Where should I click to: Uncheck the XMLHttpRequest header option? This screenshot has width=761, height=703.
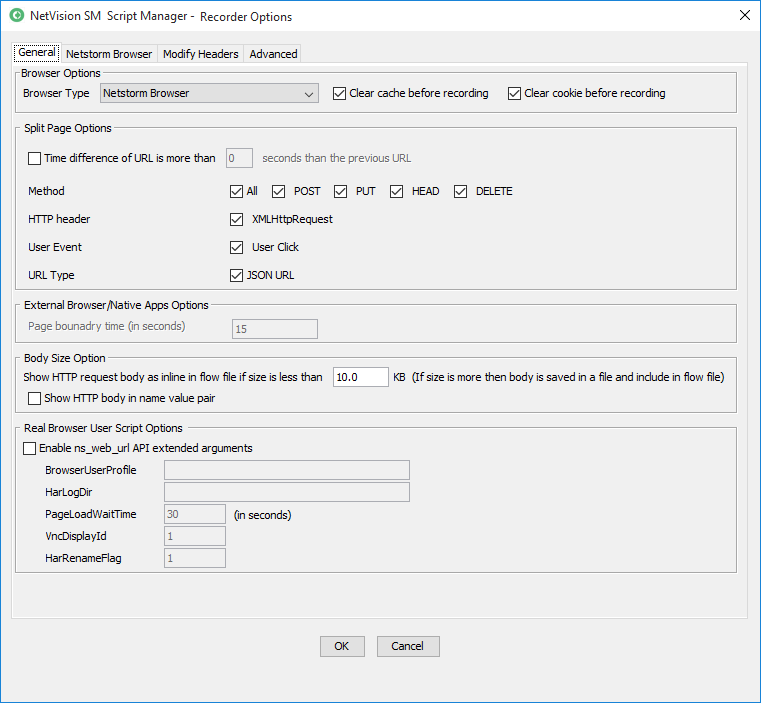[236, 219]
